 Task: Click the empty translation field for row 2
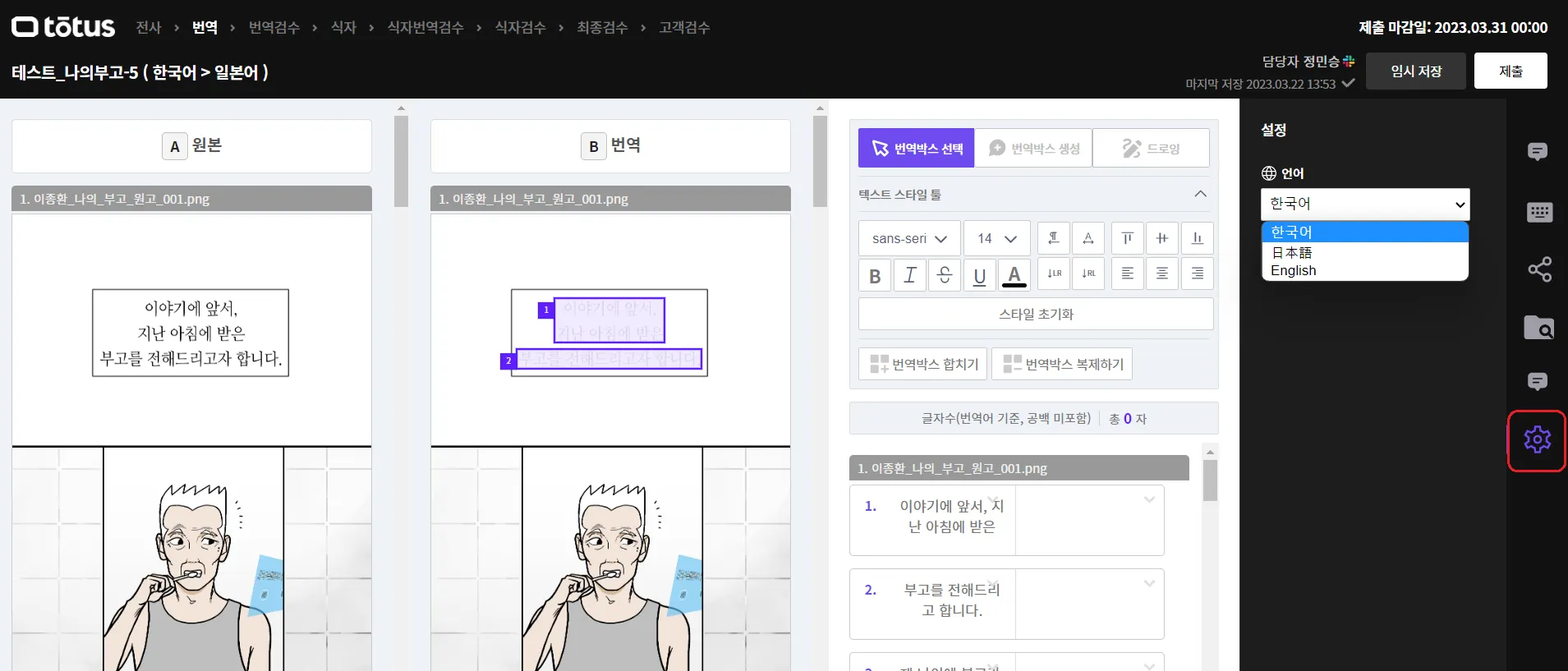point(1089,604)
